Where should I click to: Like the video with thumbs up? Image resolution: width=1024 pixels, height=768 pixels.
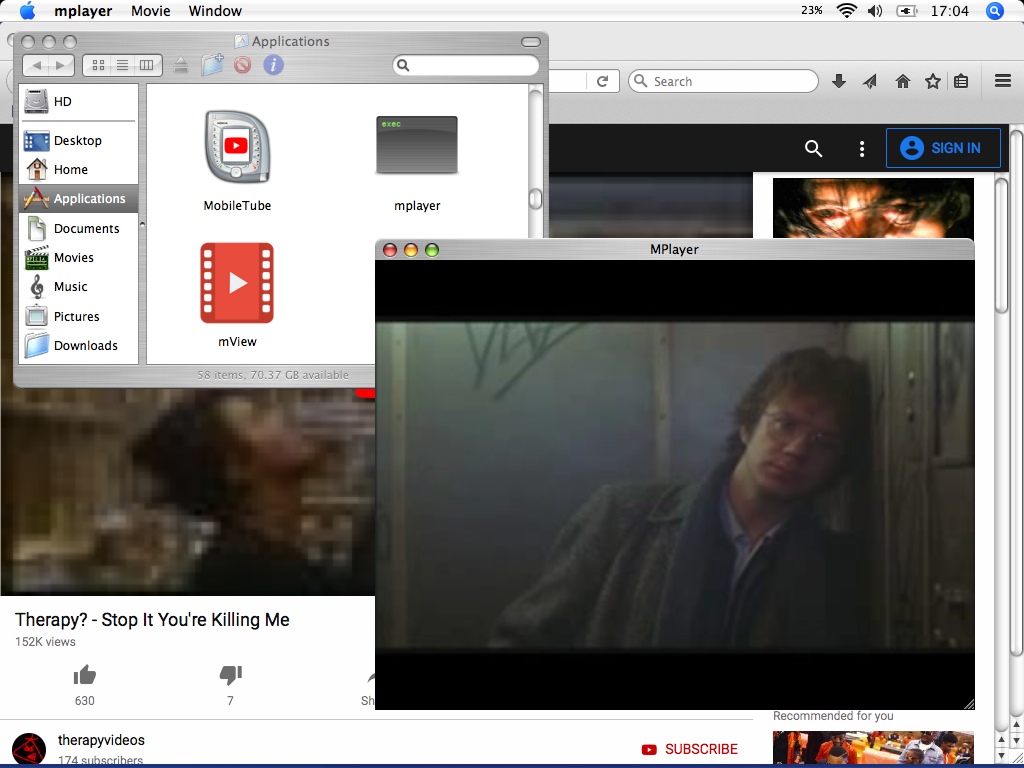click(x=84, y=675)
